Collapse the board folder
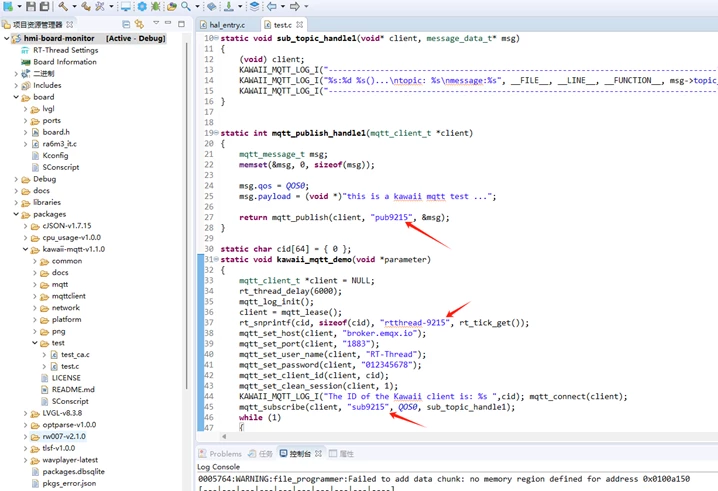This screenshot has width=718, height=491. tap(16, 97)
